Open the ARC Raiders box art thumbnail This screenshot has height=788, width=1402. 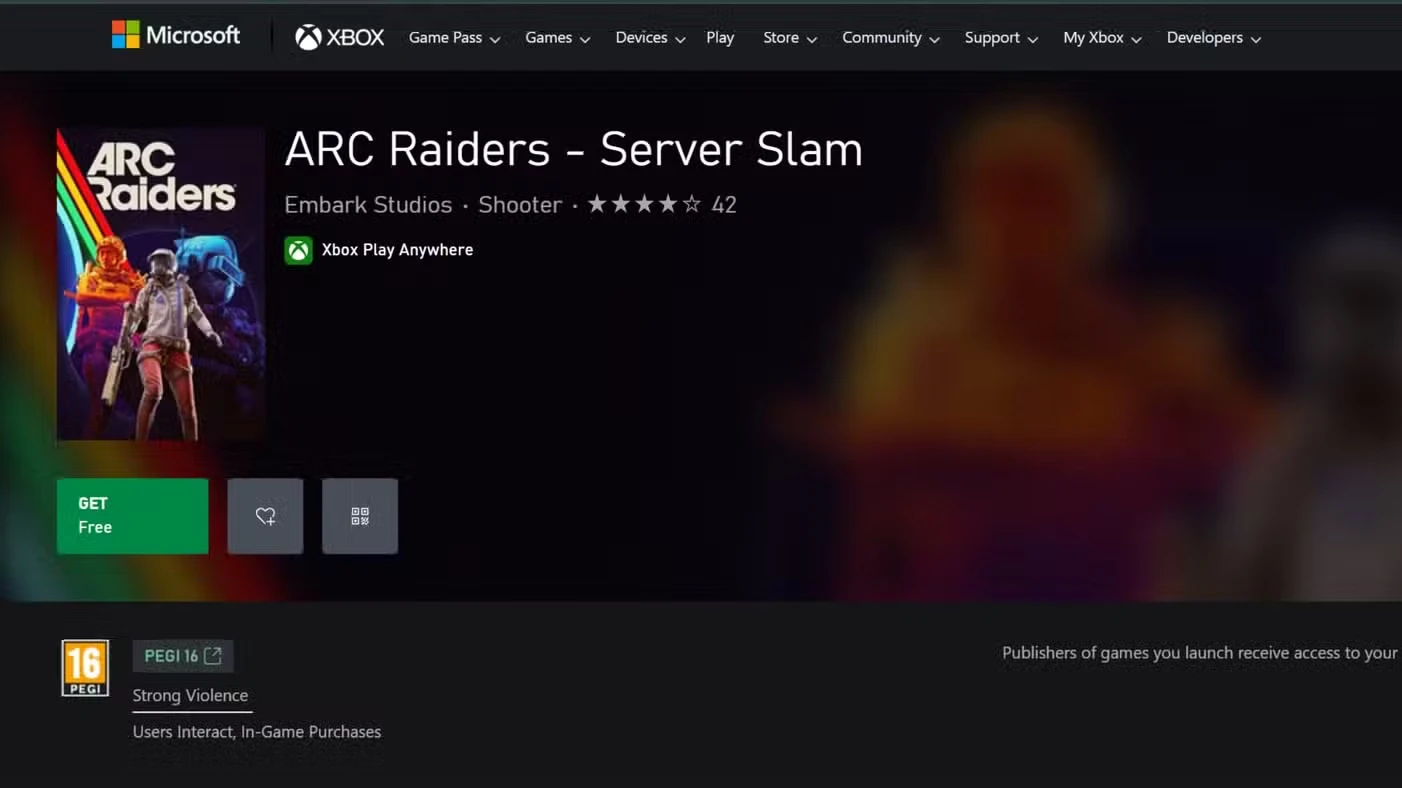coord(160,284)
